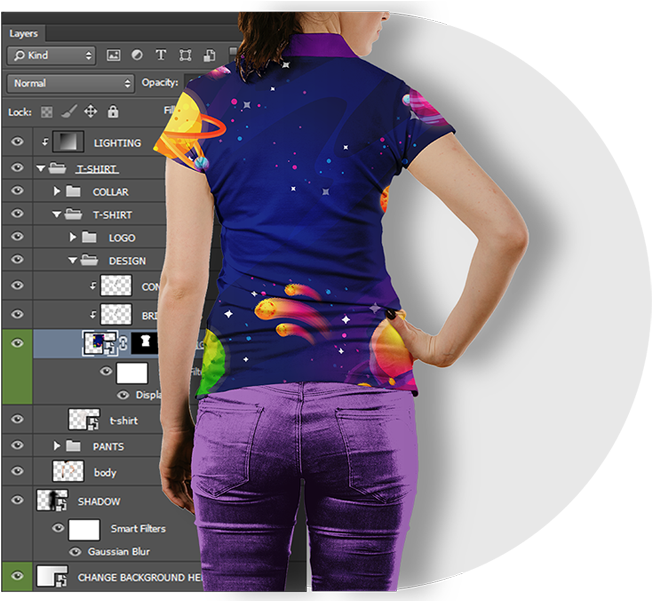Hide the CON clipped layer
652x601 pixels.
pyautogui.click(x=17, y=286)
